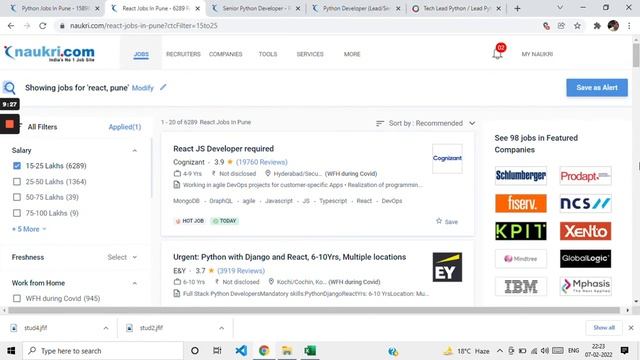
Task: Open E&Y 3919 Reviews link
Action: point(241,271)
